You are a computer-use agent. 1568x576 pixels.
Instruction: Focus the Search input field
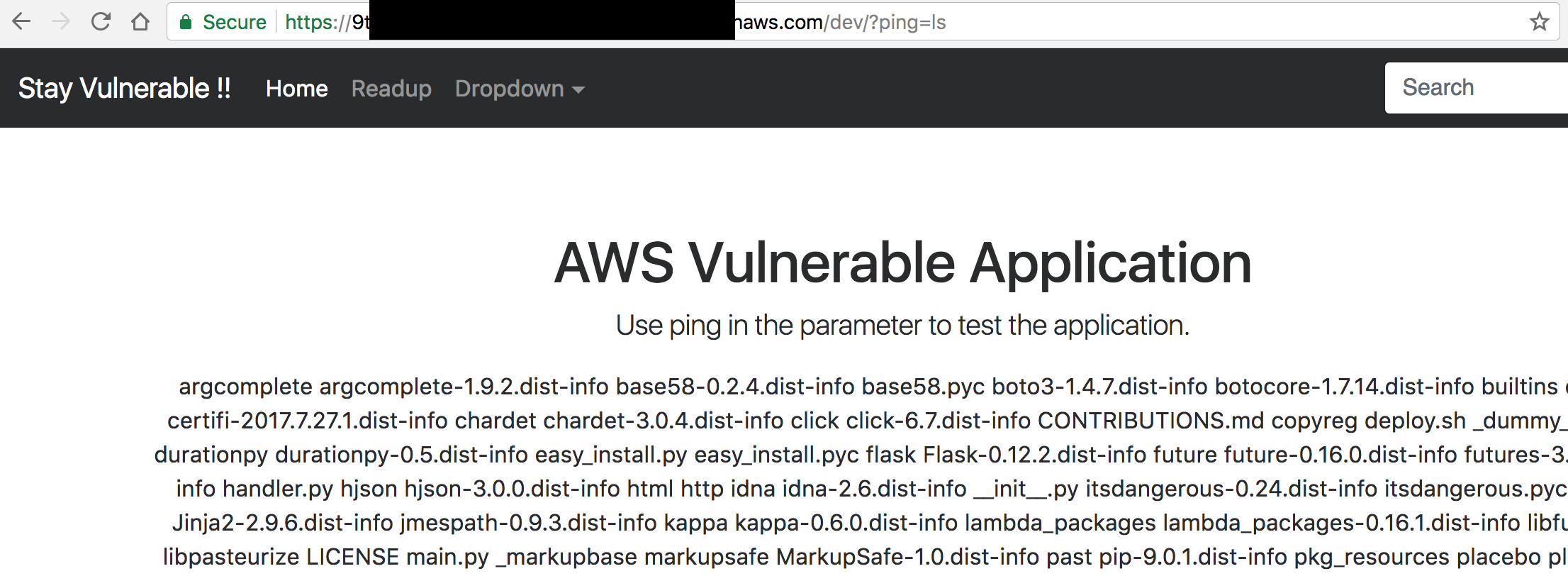click(1476, 88)
